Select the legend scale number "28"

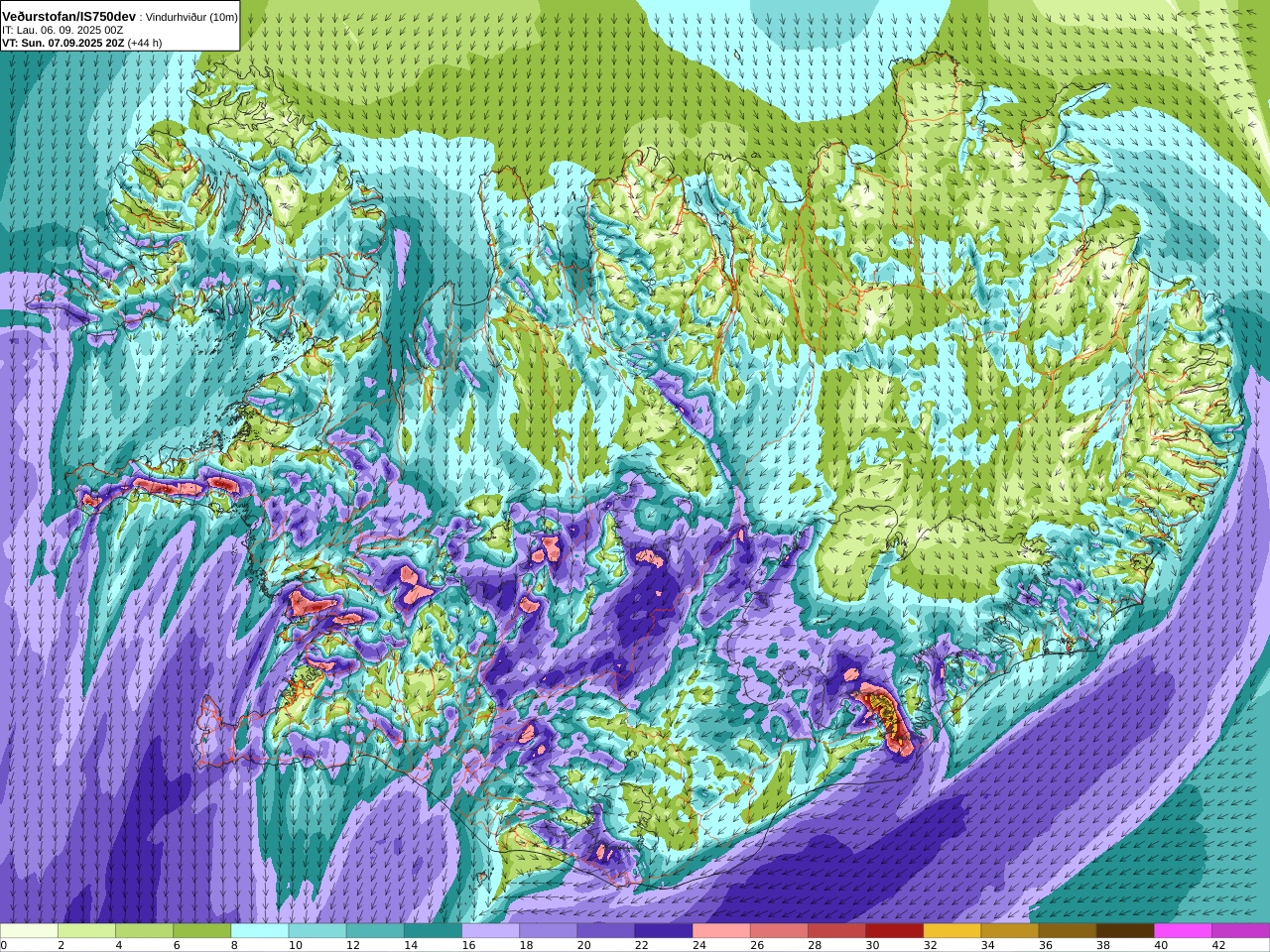pos(815,945)
